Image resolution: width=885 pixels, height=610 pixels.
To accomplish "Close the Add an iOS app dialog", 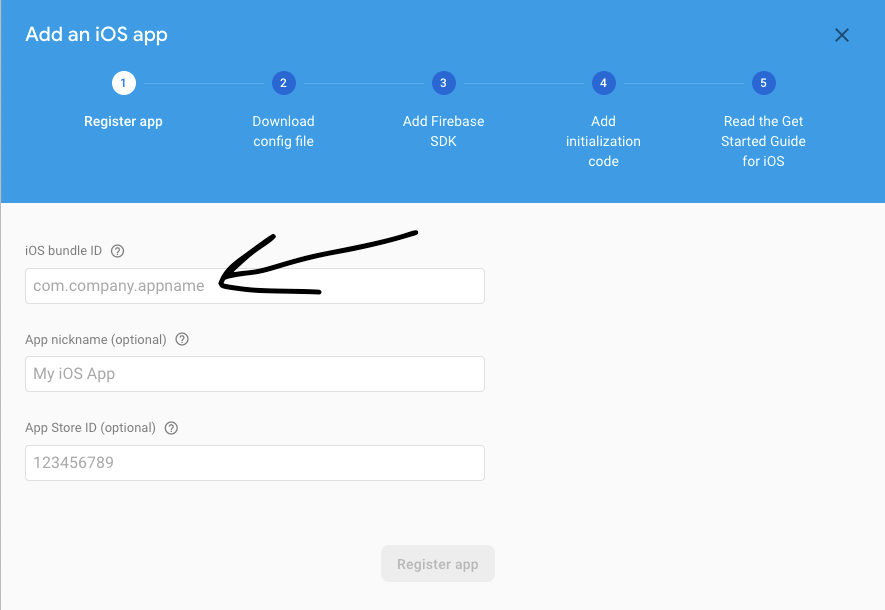I will (841, 35).
